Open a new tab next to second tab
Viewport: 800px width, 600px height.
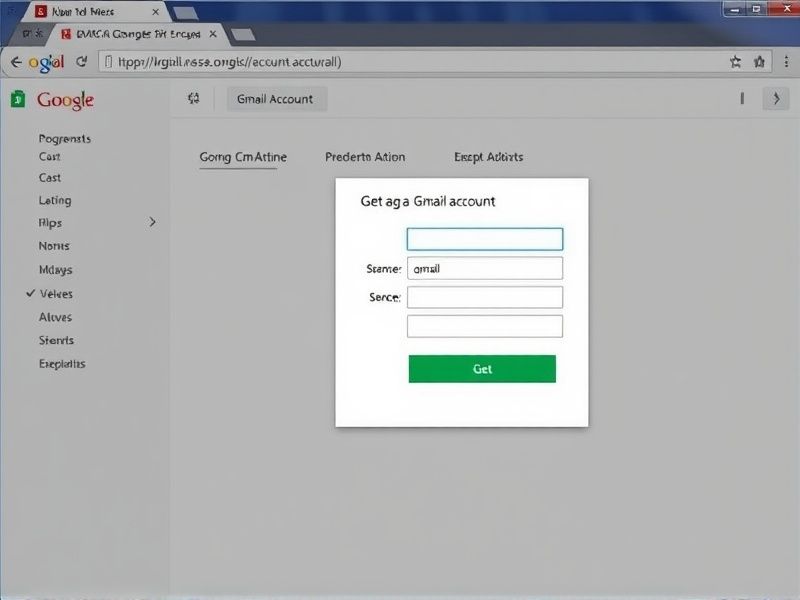243,35
